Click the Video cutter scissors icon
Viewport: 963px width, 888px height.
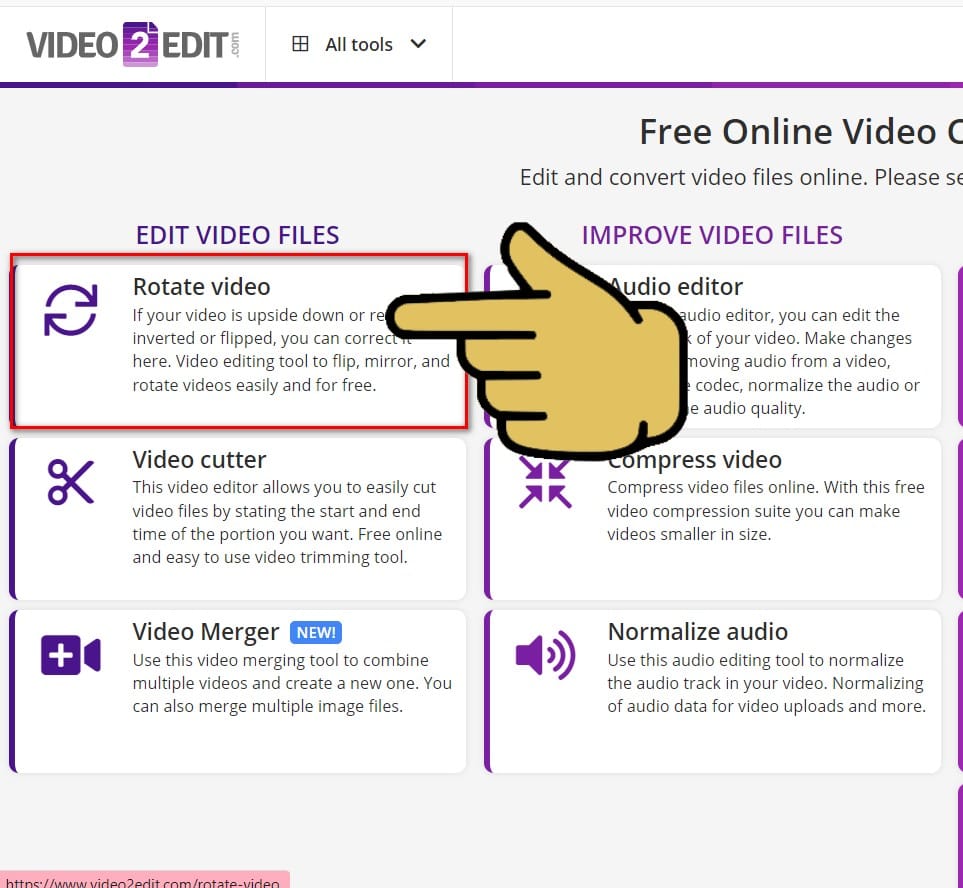[71, 483]
